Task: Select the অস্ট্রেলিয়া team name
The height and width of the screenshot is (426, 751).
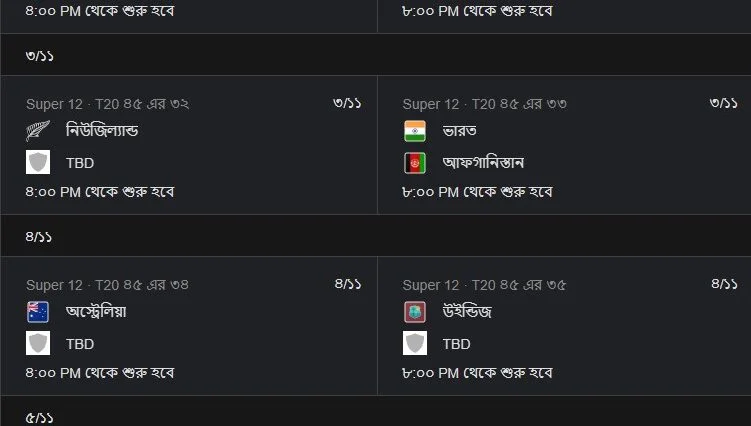Action: point(96,311)
